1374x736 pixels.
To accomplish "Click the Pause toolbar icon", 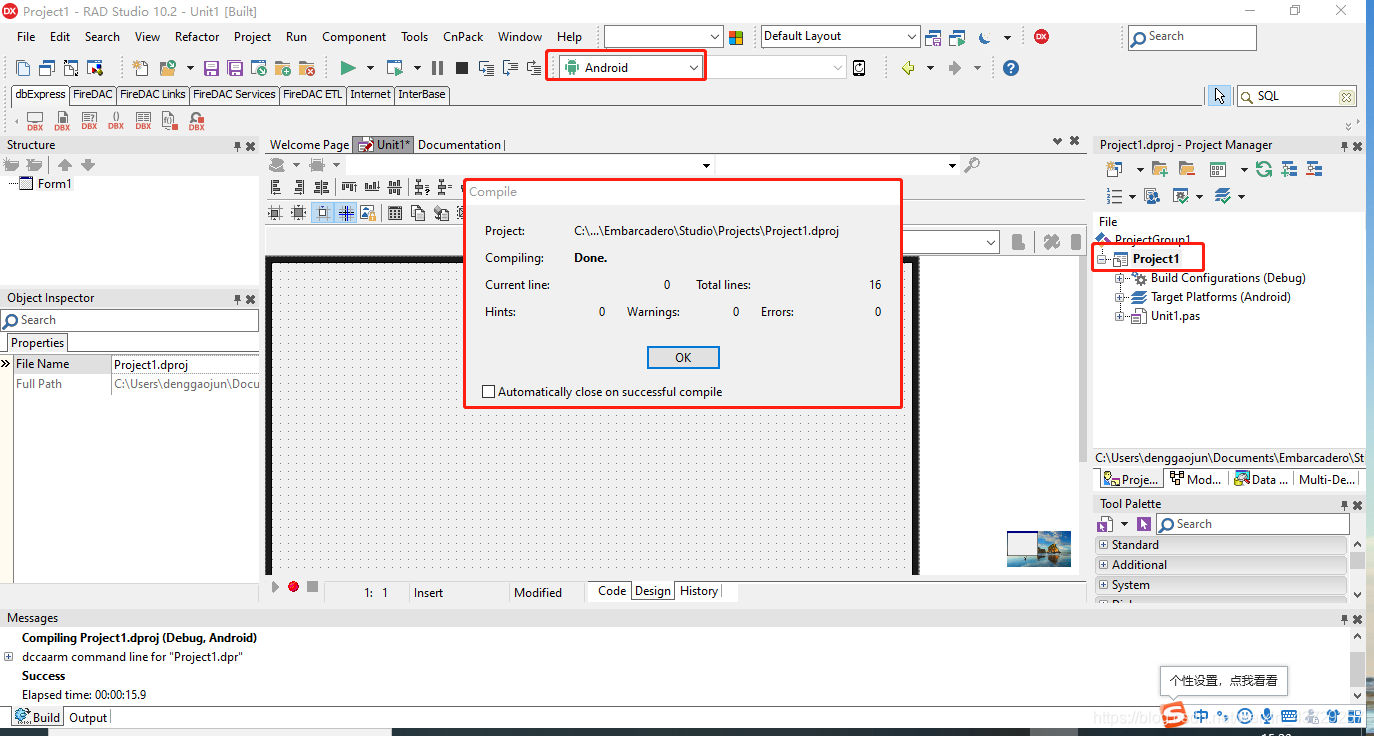I will pyautogui.click(x=437, y=68).
